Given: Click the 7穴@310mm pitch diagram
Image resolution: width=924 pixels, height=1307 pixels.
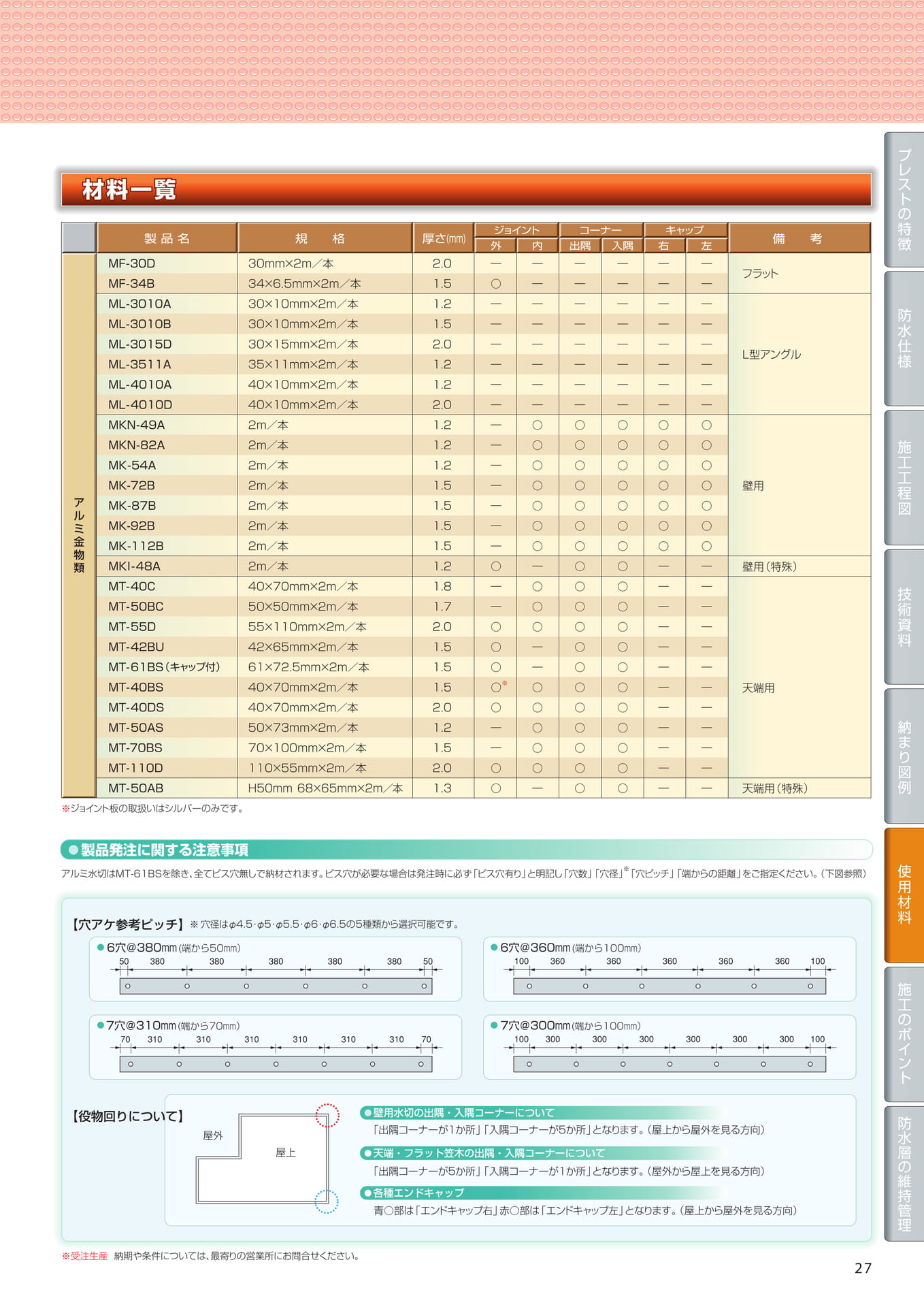Looking at the screenshot, I should click(x=276, y=1047).
